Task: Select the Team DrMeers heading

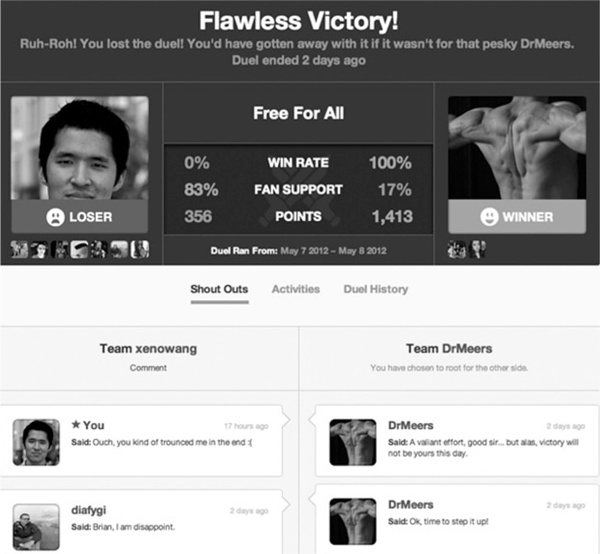Action: pyautogui.click(x=449, y=349)
